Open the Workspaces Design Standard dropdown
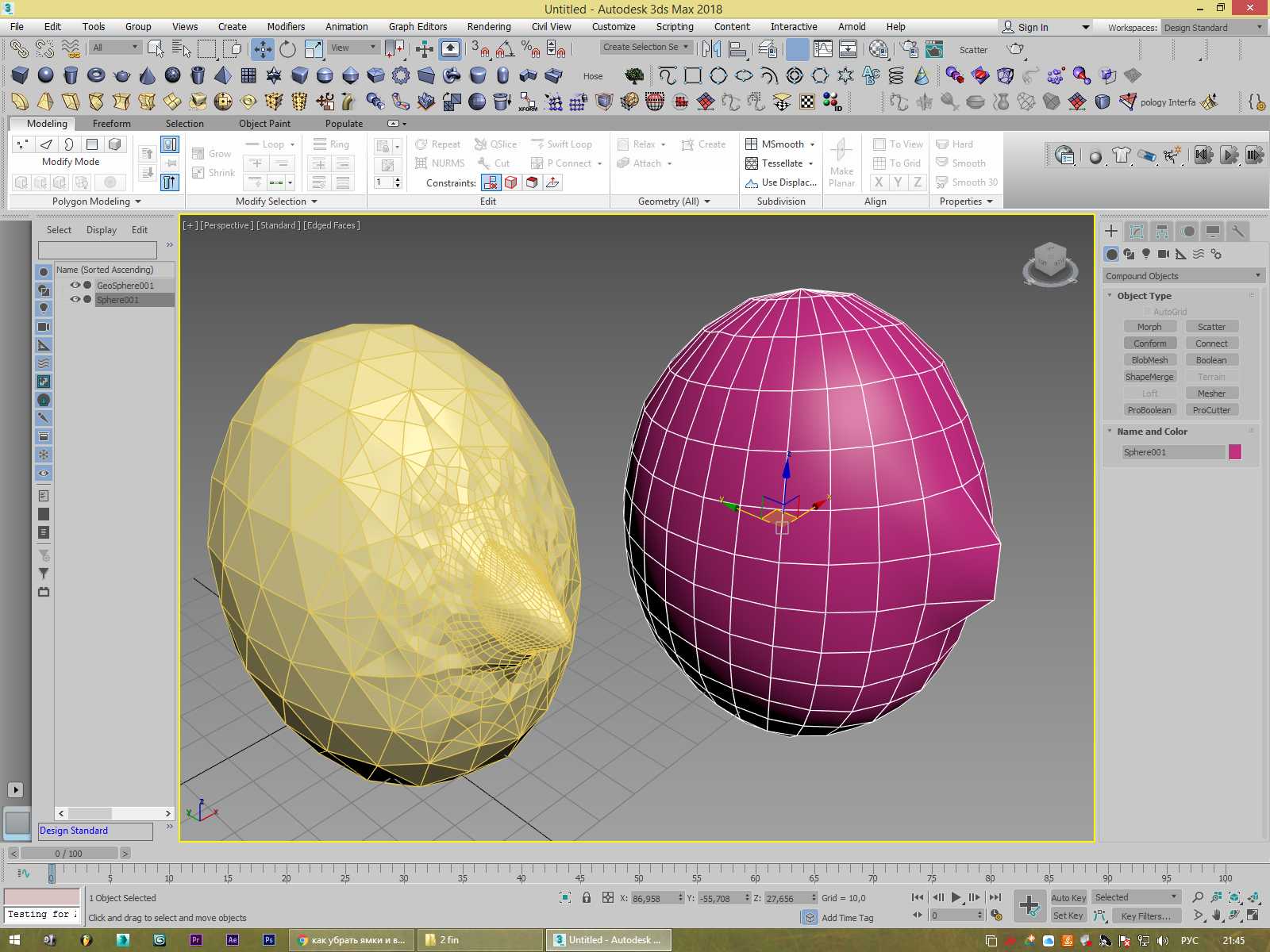 point(1213,27)
